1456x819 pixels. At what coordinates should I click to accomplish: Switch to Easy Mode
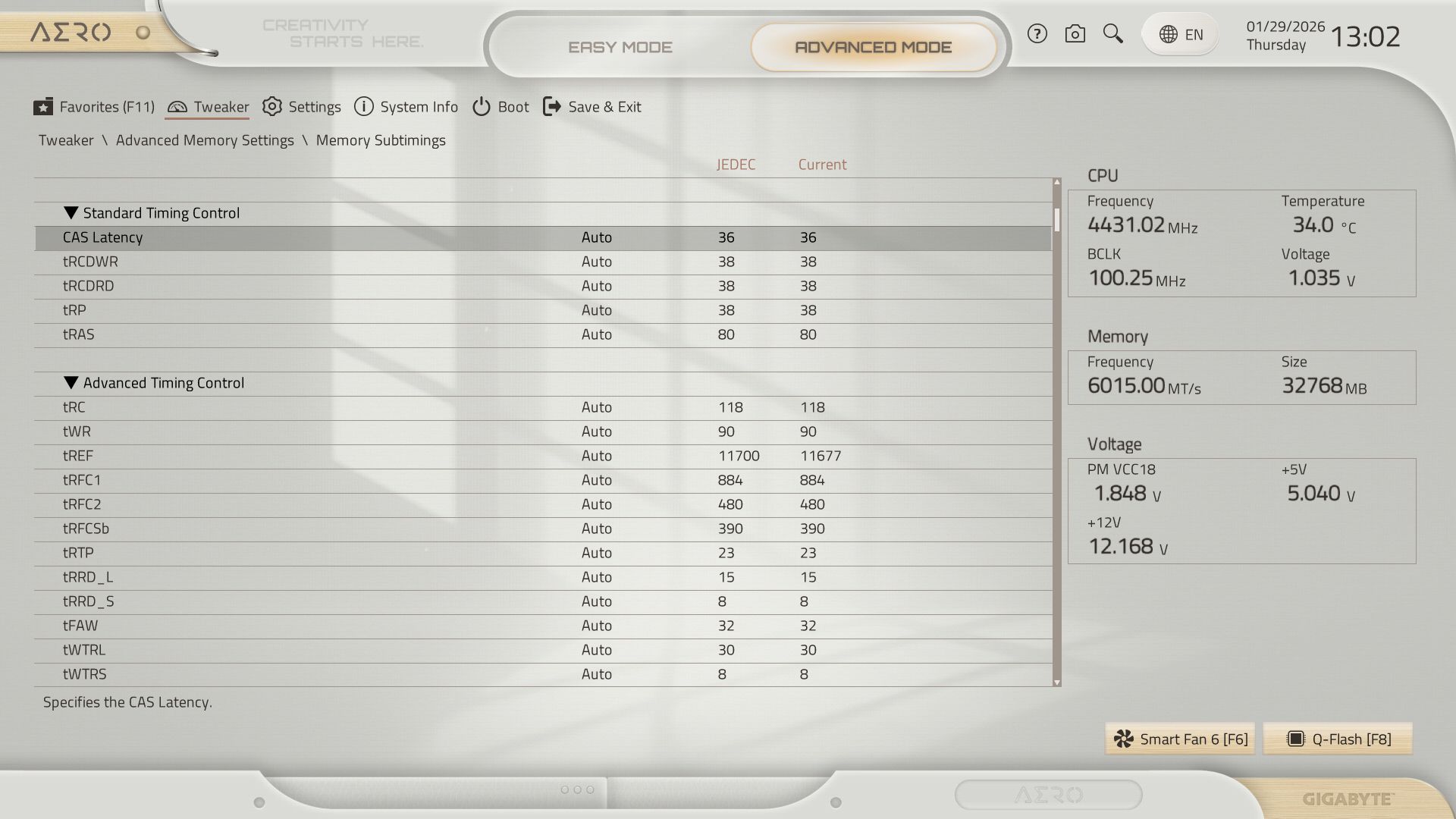pyautogui.click(x=620, y=47)
